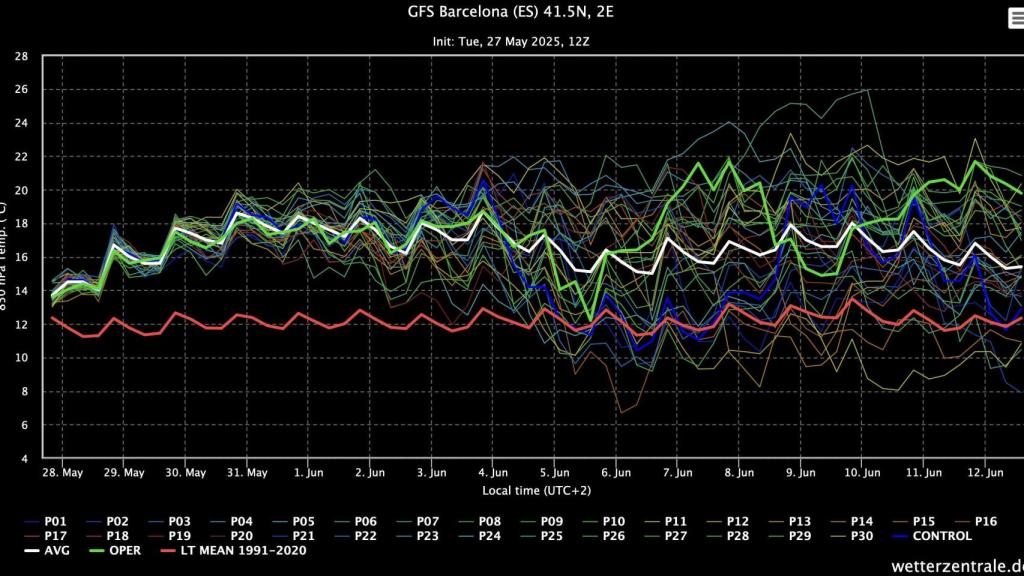The image size is (1024, 576).
Task: Select the GFS Barcelona chart title
Action: pyautogui.click(x=512, y=14)
